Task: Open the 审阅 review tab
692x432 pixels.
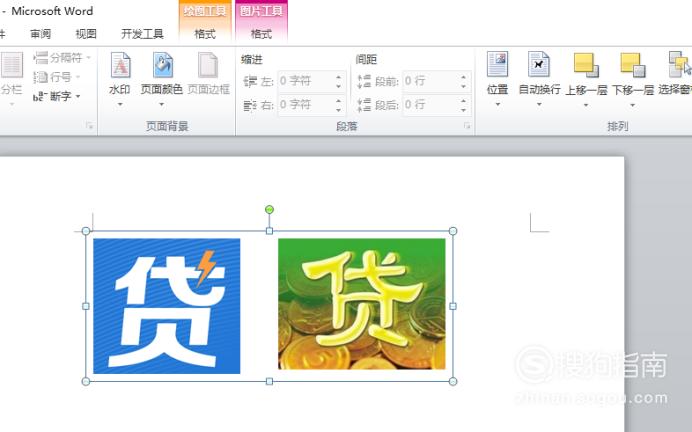Action: (41, 34)
